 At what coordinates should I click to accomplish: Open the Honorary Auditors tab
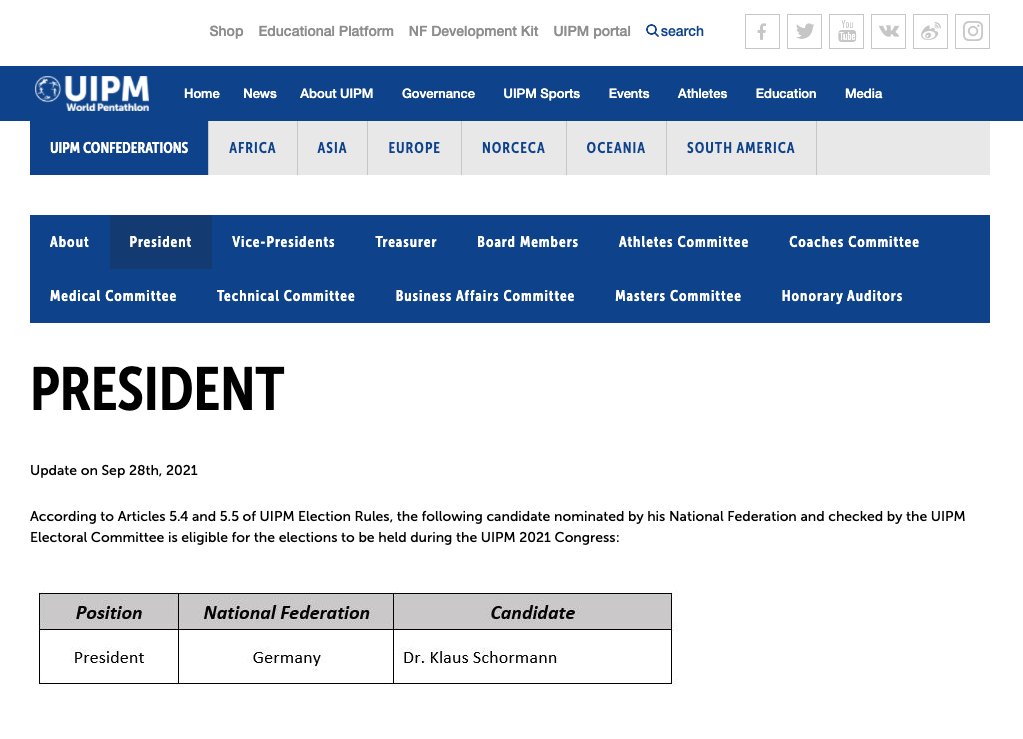(842, 296)
